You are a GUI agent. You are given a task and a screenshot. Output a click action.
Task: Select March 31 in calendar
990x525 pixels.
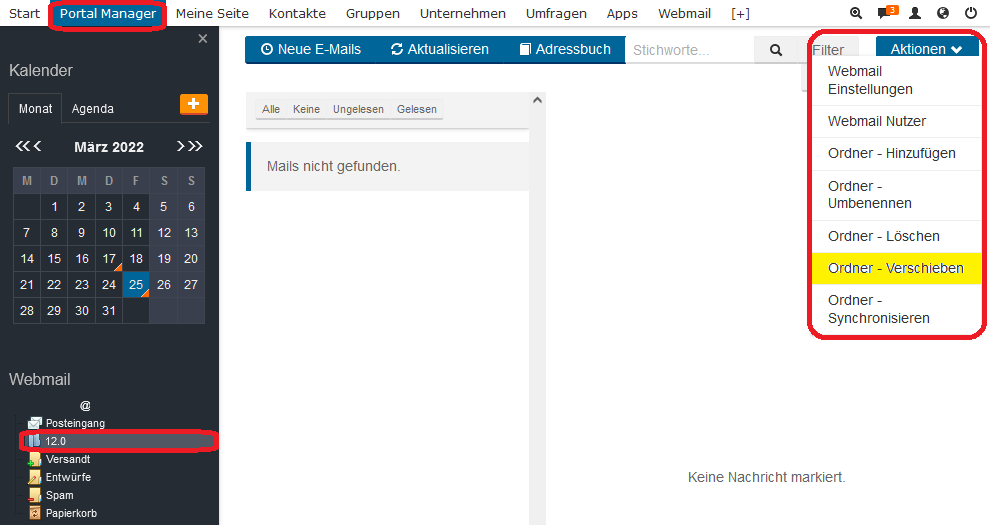[x=109, y=310]
